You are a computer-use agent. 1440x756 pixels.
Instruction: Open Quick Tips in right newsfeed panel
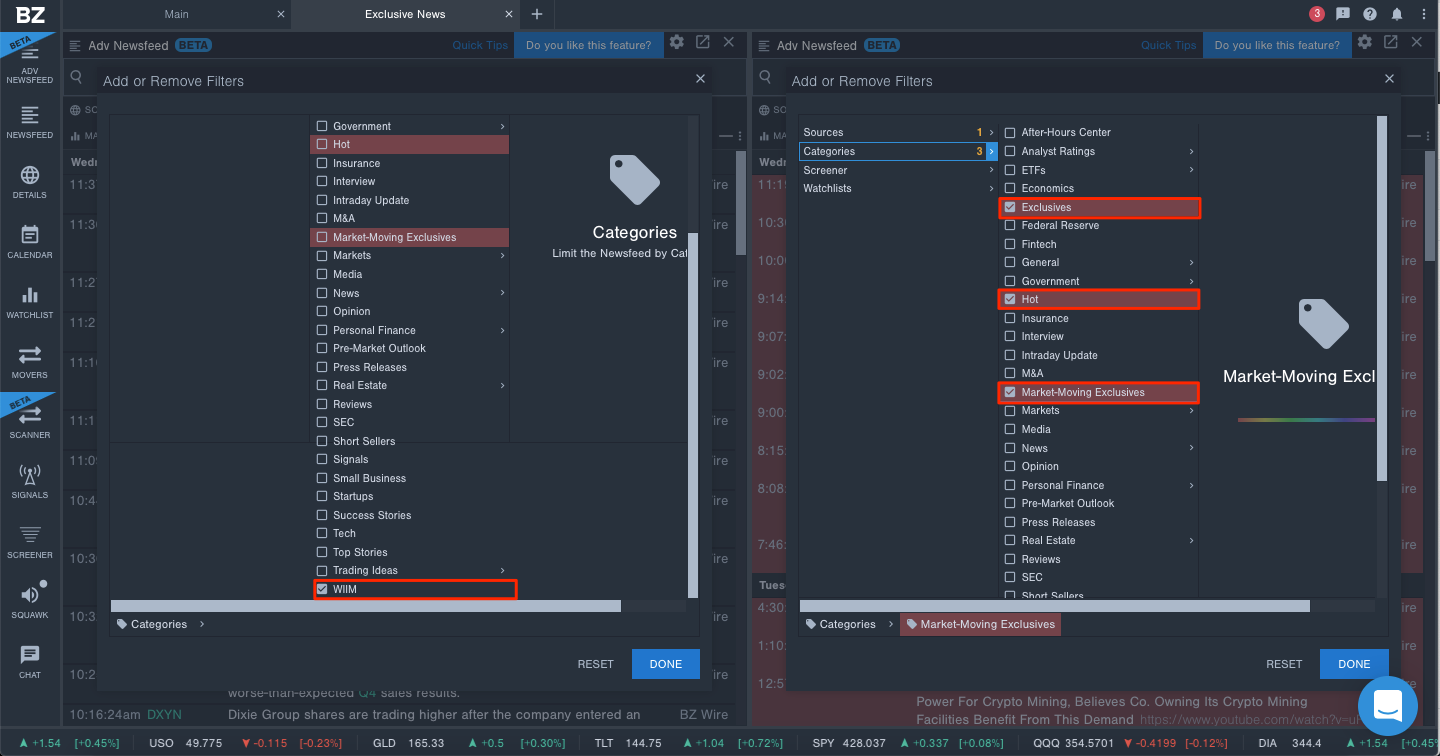pyautogui.click(x=1169, y=45)
